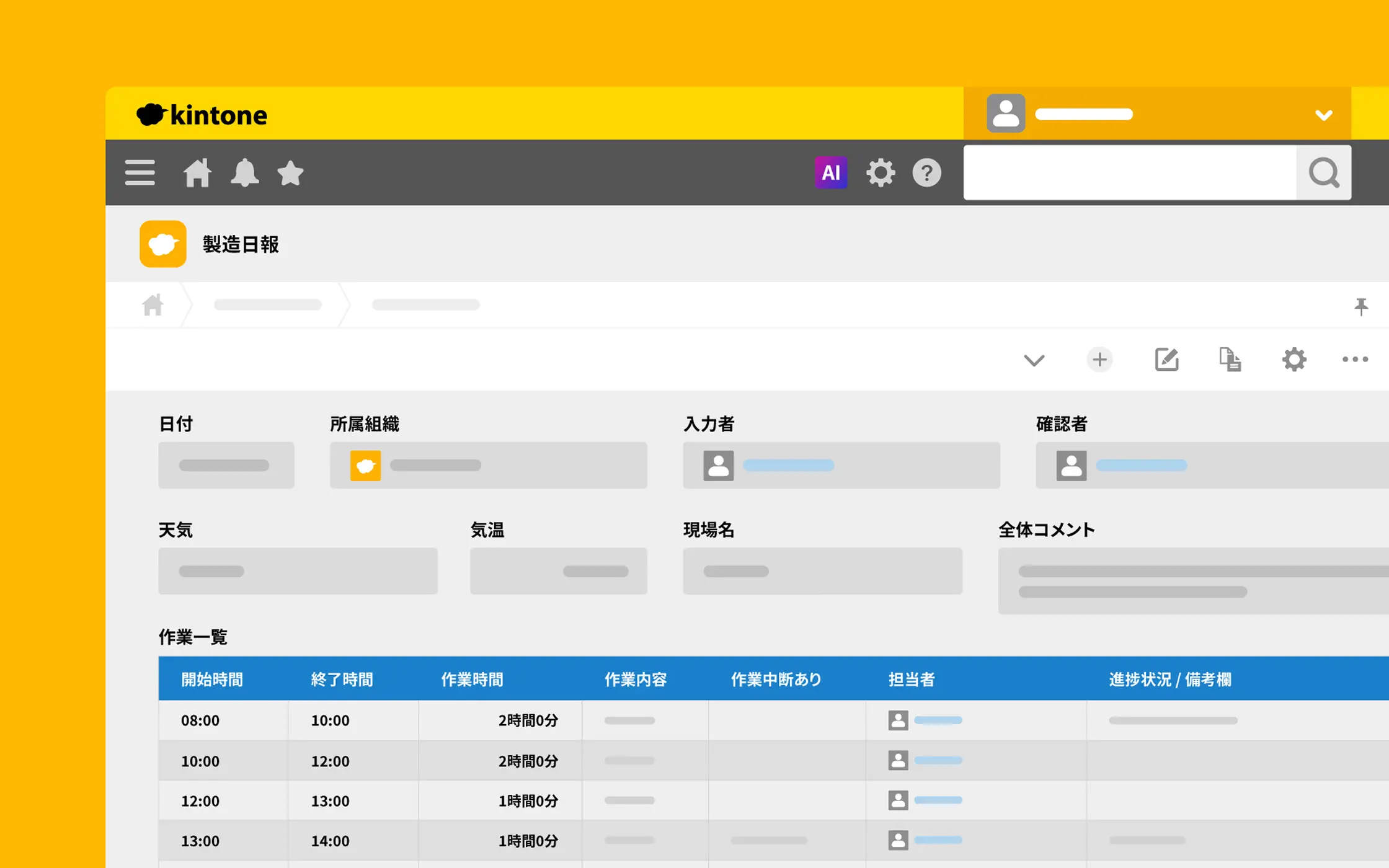Click the breadcrumb home icon

(153, 305)
